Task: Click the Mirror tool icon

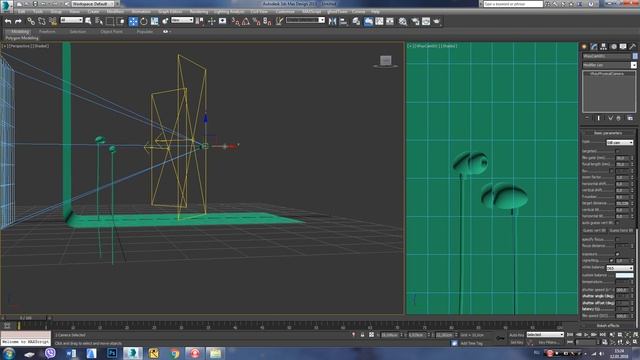Action: tap(333, 21)
